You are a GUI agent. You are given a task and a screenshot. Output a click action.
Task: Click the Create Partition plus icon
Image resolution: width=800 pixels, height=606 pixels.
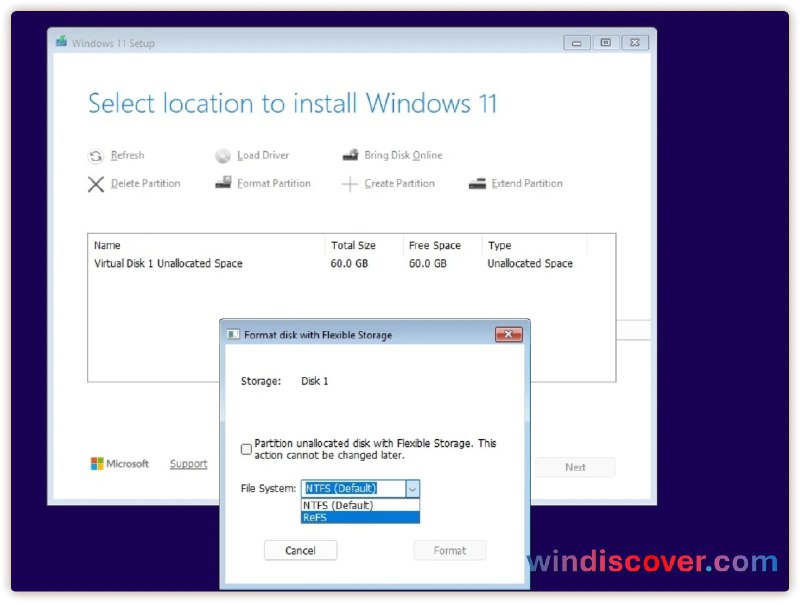[x=349, y=184]
